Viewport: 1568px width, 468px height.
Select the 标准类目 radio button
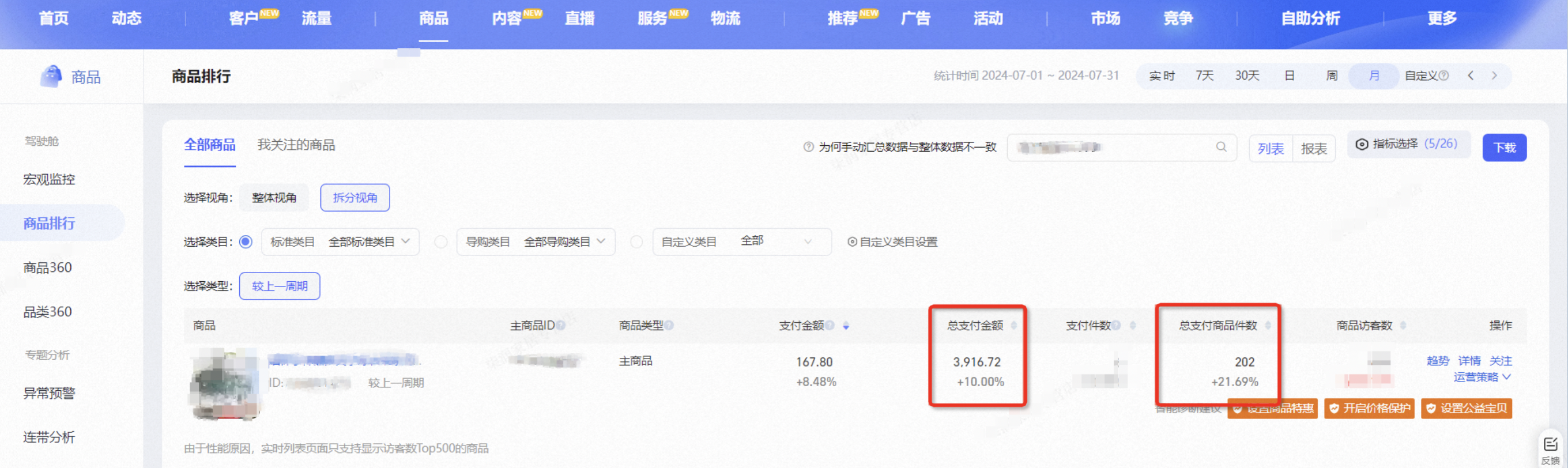(246, 242)
